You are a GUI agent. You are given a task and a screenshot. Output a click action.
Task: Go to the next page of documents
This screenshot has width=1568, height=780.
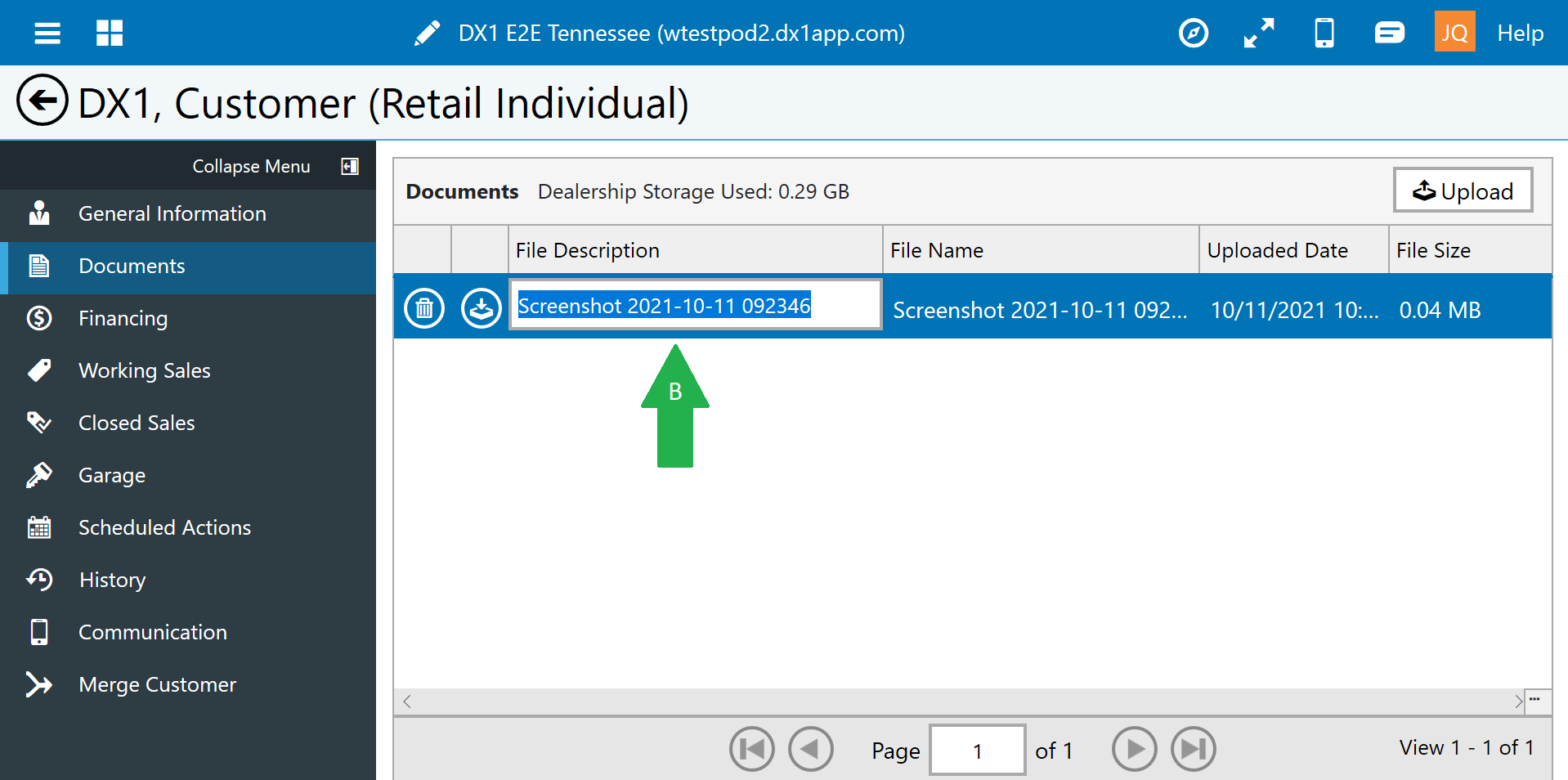(1135, 749)
